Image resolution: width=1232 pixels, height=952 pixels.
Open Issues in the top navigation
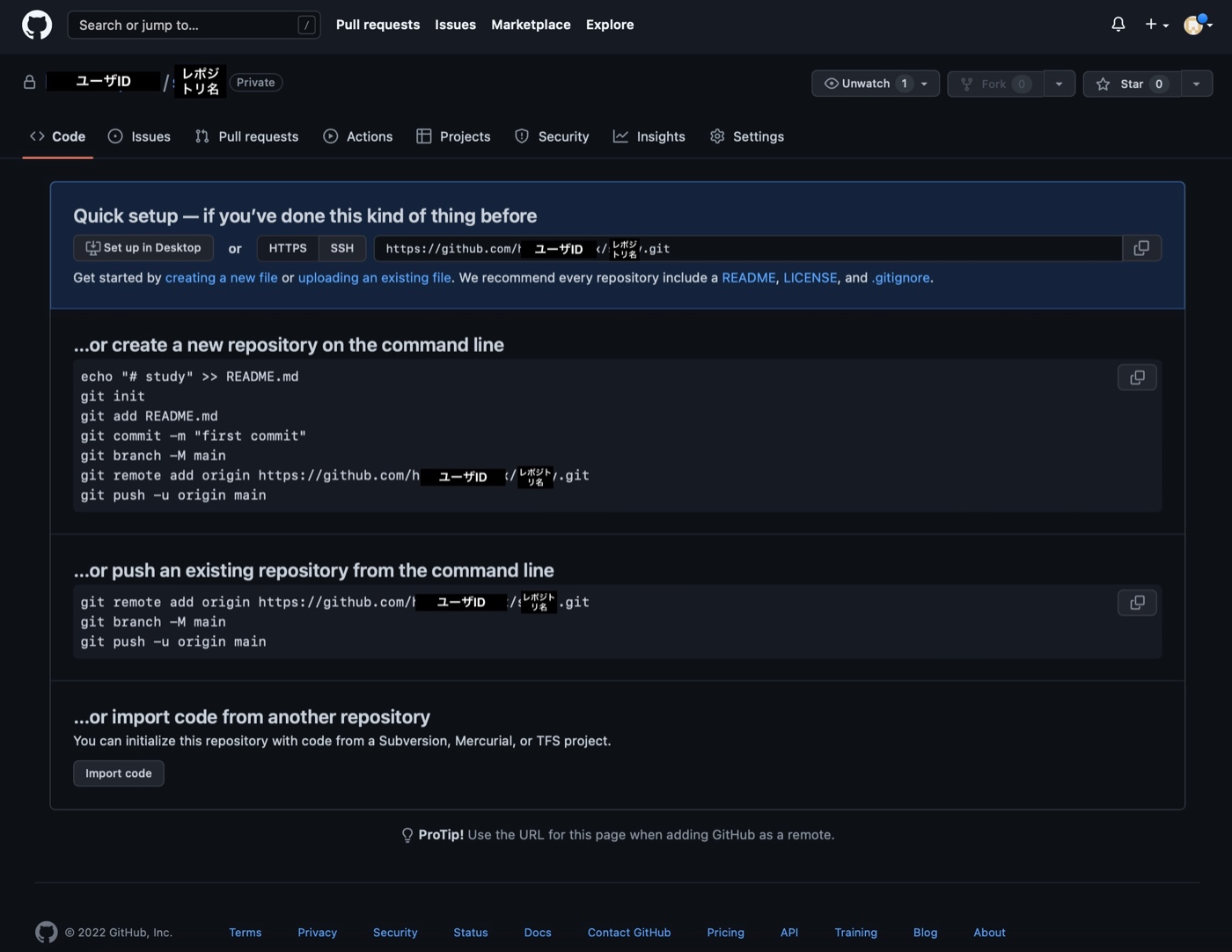455,25
